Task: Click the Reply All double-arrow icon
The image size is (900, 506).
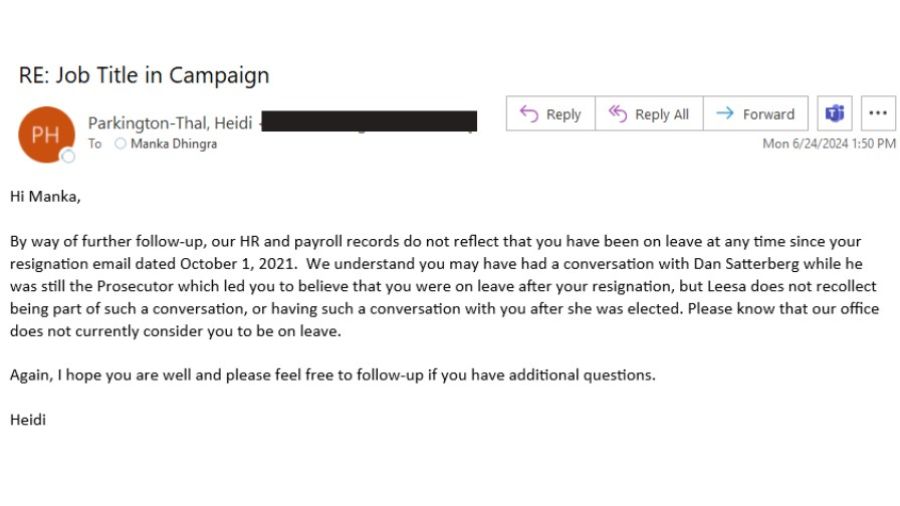Action: (x=618, y=114)
